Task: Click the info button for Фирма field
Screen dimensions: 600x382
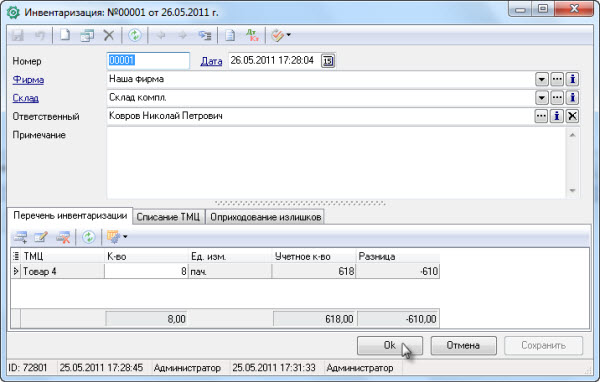Action: tap(572, 79)
